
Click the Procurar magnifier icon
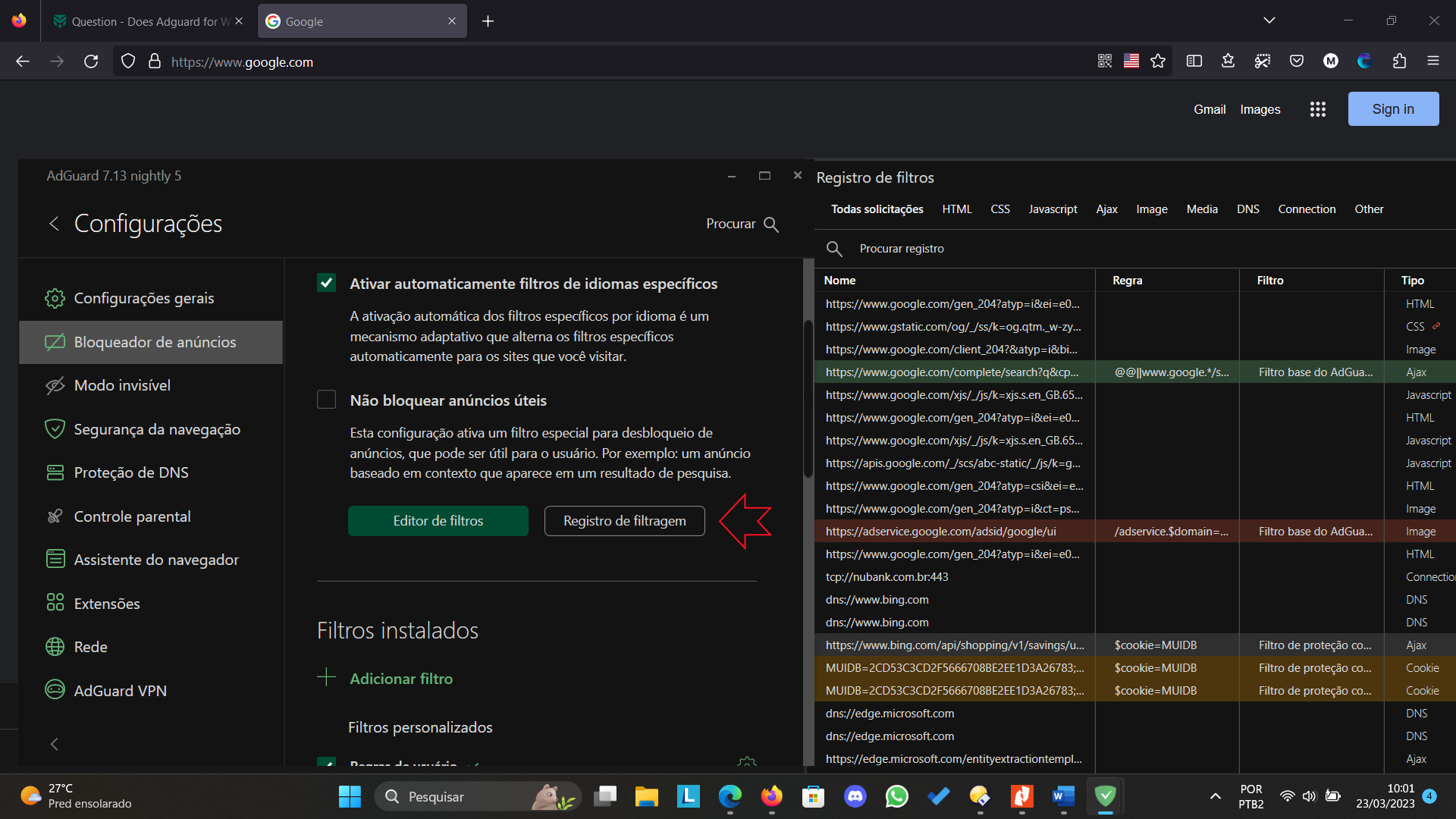771,224
